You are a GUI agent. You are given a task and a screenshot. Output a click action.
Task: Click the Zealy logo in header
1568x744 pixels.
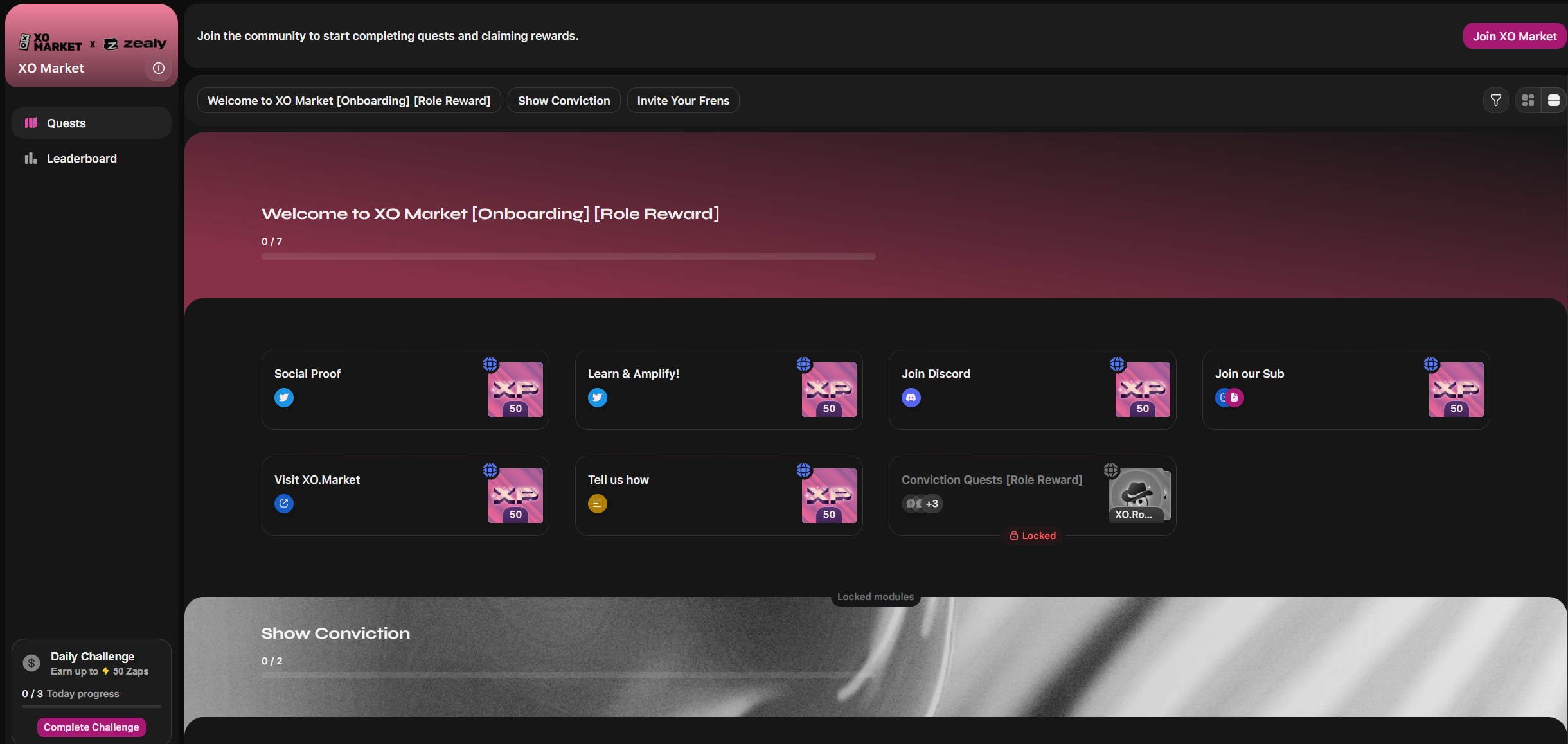[135, 44]
